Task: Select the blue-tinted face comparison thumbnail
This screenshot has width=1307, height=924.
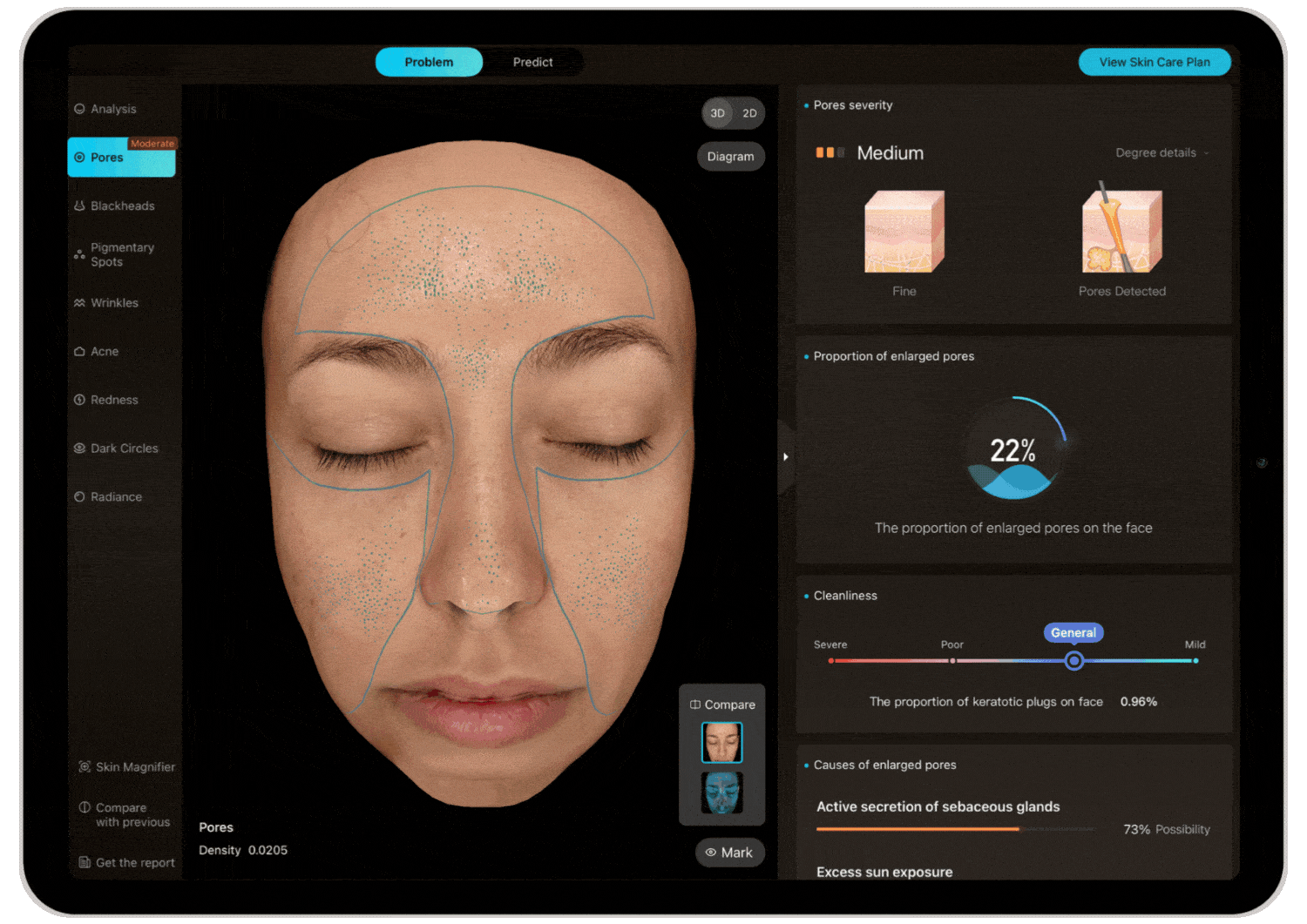Action: pyautogui.click(x=721, y=793)
